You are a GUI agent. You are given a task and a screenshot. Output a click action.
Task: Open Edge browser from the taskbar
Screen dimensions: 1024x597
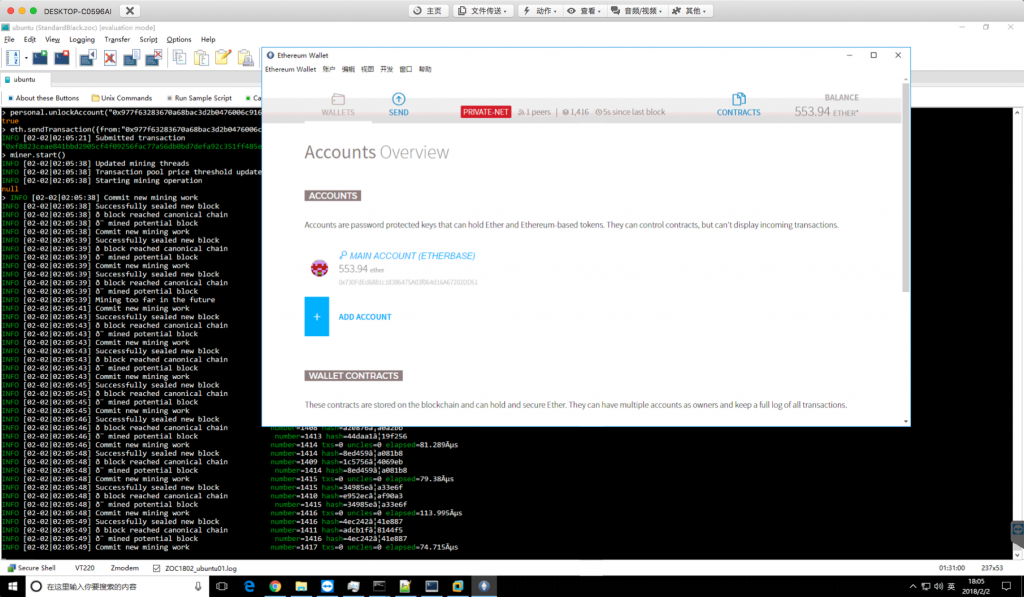[x=249, y=587]
